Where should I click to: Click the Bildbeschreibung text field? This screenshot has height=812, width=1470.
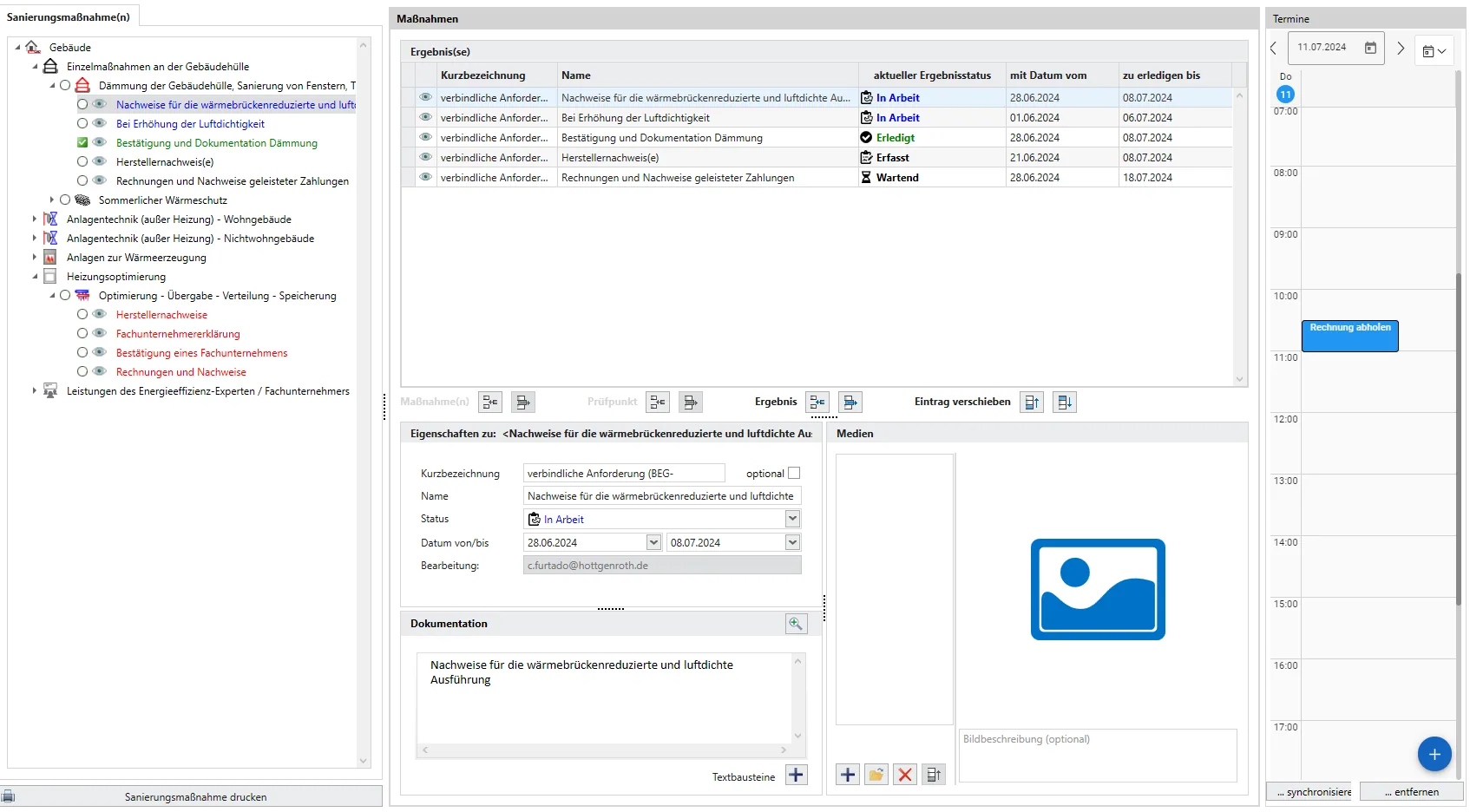pyautogui.click(x=1097, y=755)
